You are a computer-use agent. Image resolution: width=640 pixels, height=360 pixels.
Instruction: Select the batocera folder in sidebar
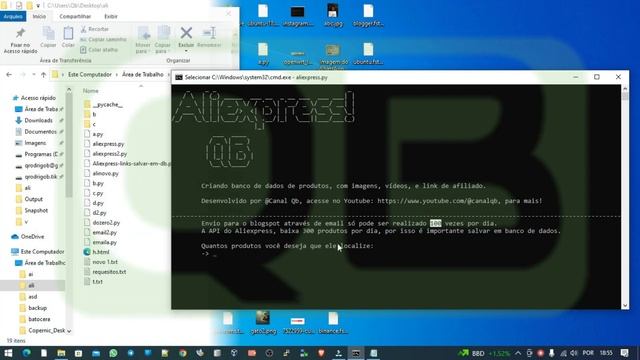39,319
